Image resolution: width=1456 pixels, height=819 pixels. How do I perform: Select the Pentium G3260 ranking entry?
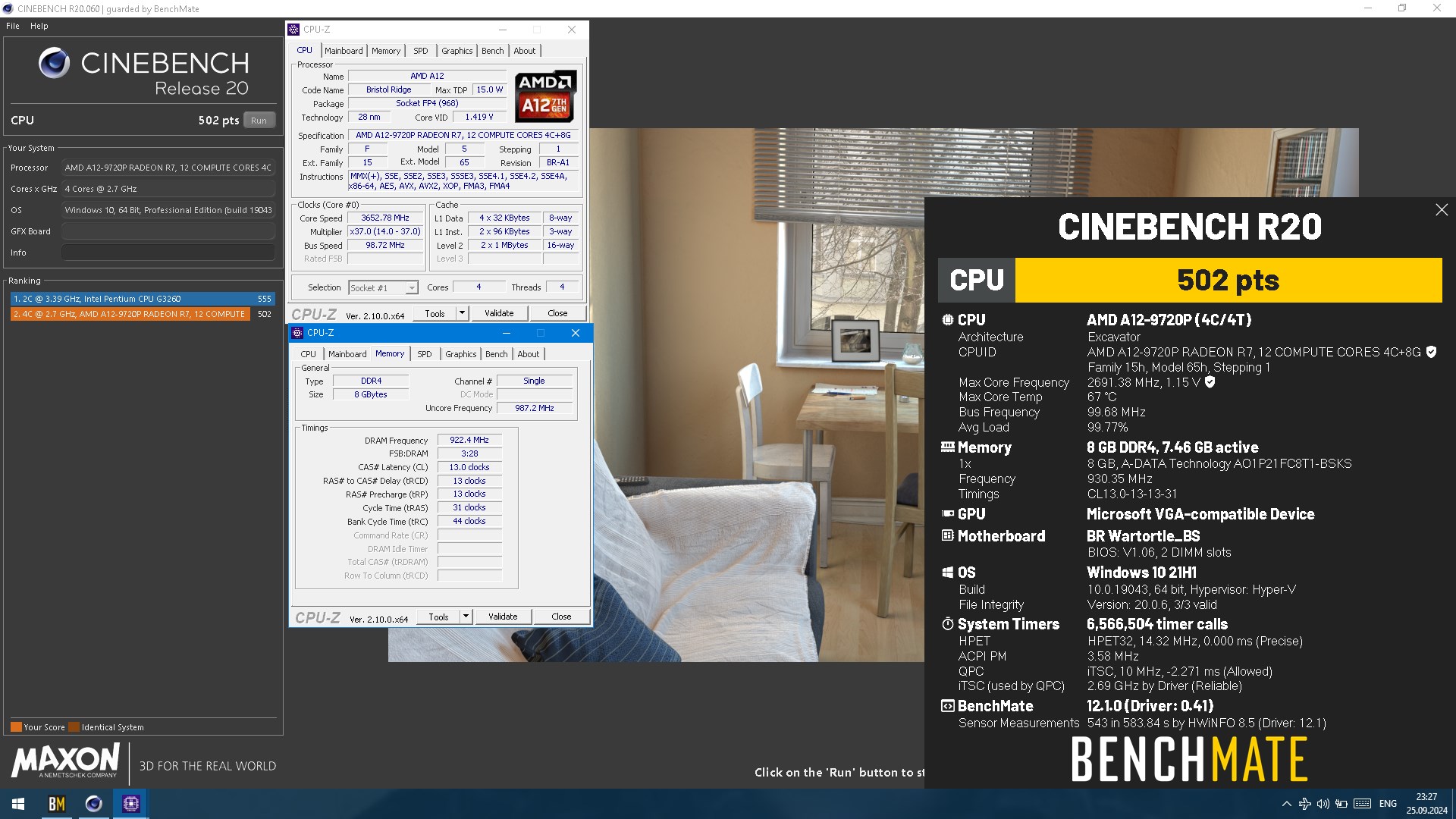(143, 299)
